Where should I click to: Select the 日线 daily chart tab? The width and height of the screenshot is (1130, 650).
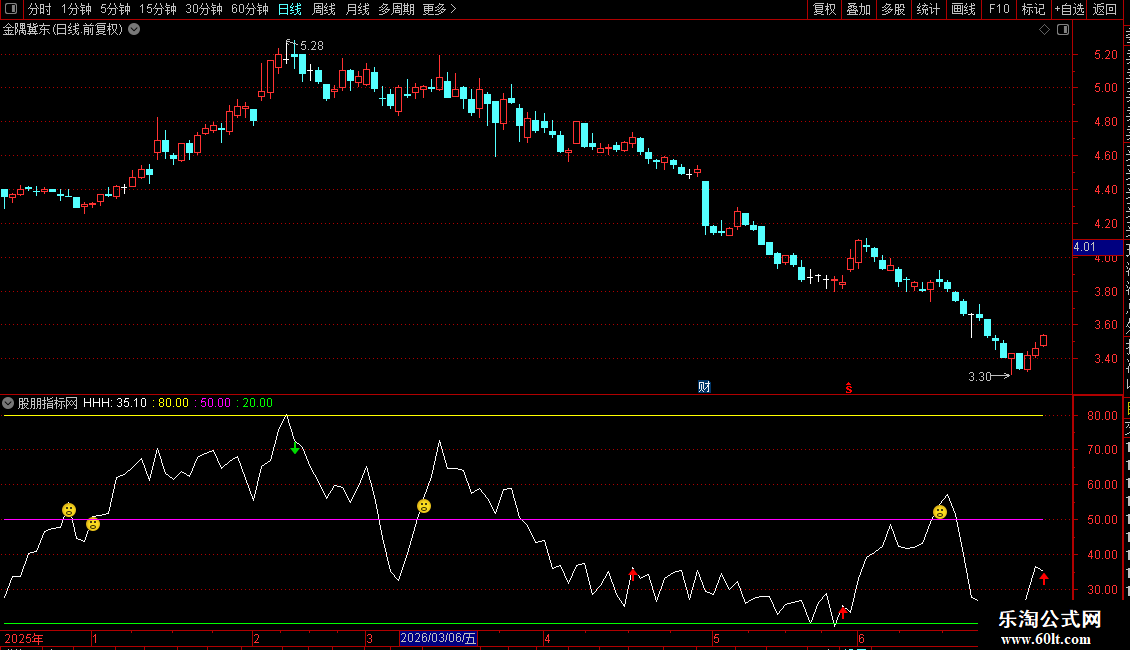click(x=290, y=9)
